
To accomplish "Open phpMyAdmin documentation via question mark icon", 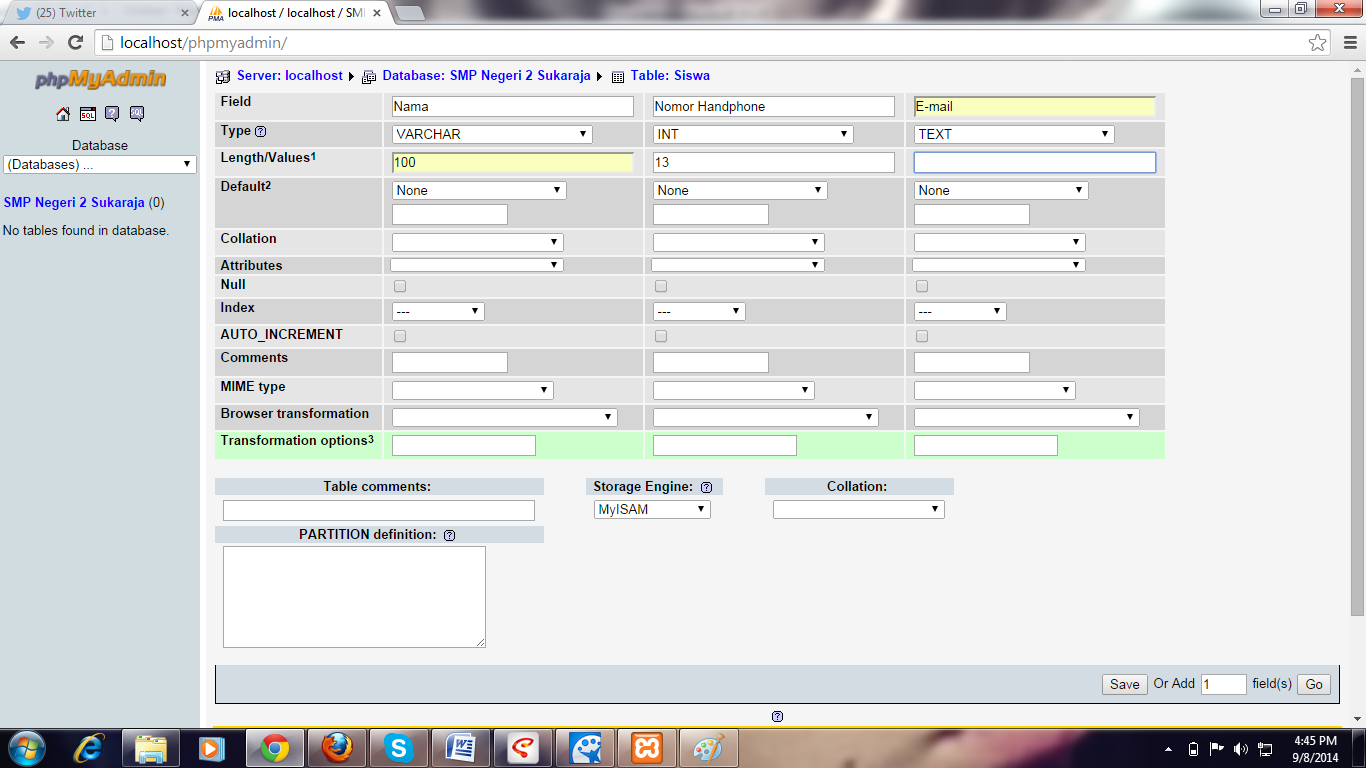I will point(111,114).
